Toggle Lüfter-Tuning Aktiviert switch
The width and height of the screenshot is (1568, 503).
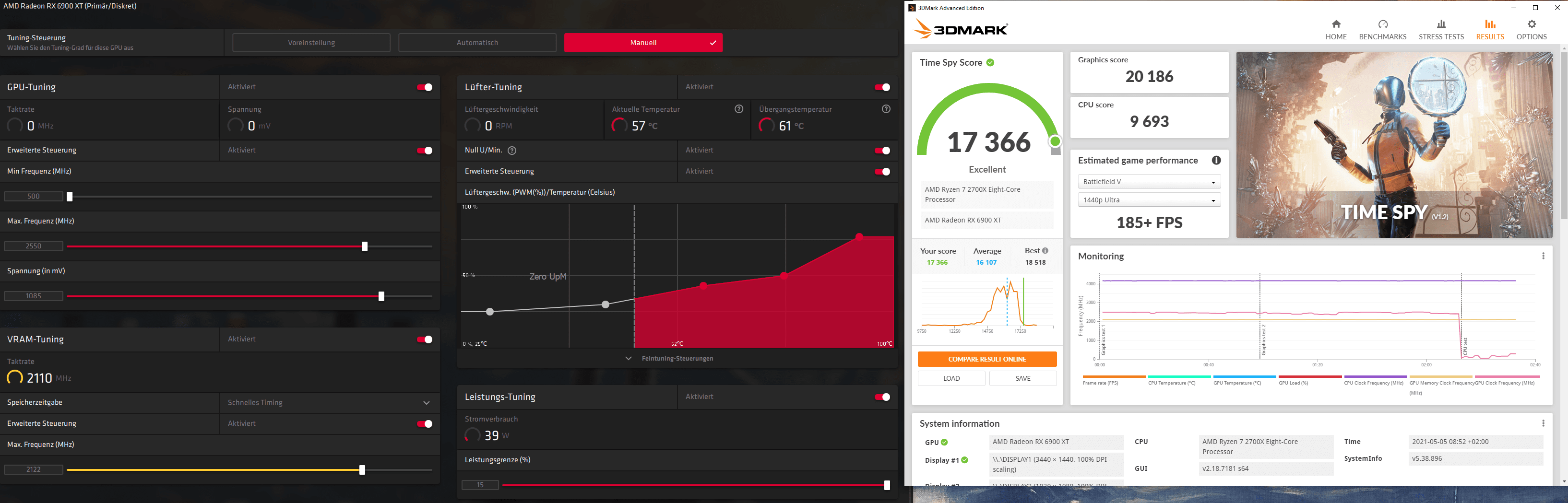click(882, 87)
